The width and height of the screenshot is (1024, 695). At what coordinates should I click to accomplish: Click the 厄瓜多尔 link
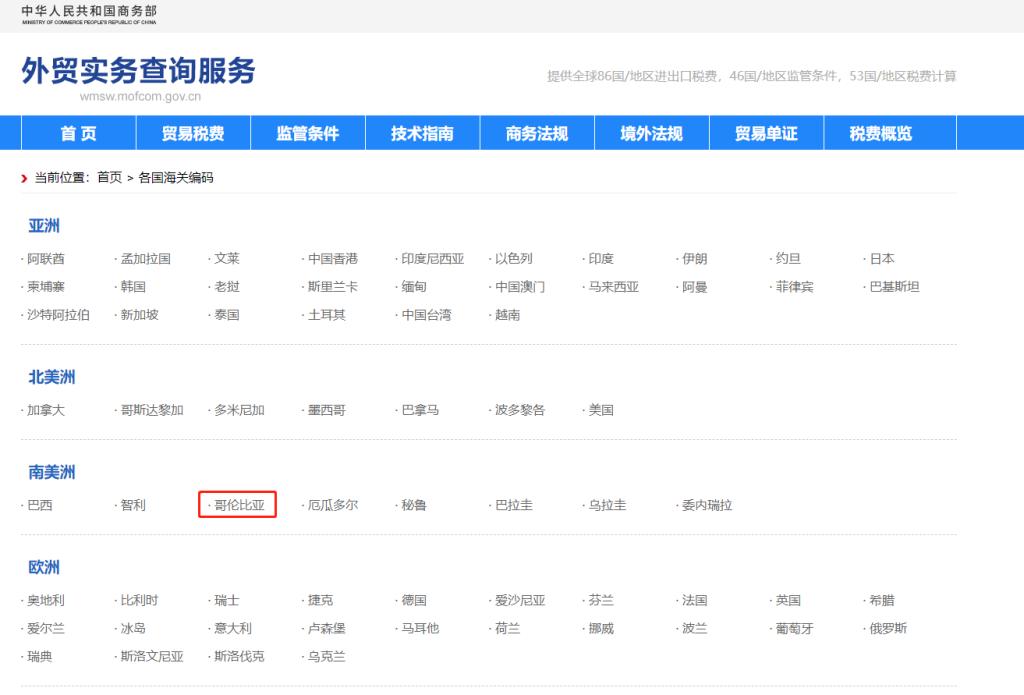tap(333, 505)
